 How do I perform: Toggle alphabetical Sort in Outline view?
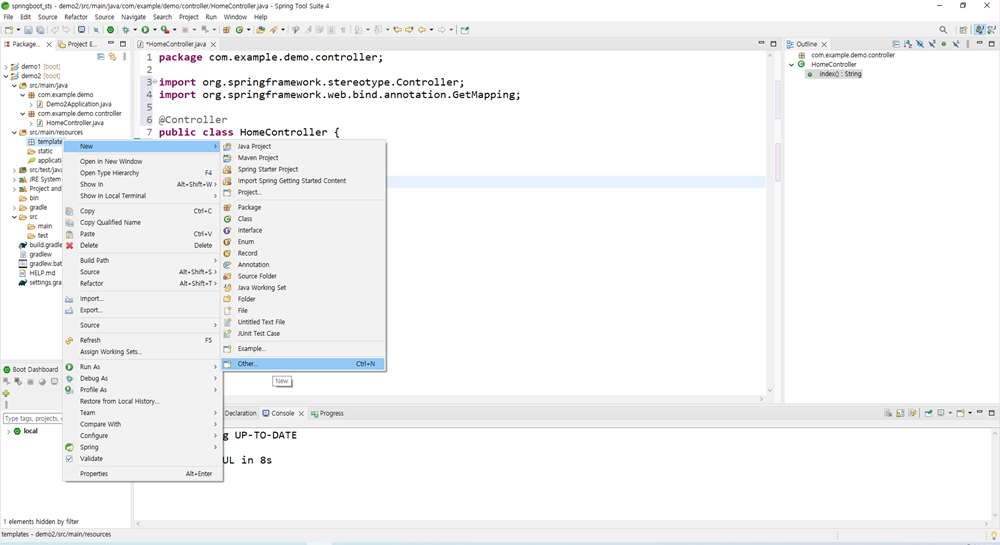pyautogui.click(x=908, y=44)
